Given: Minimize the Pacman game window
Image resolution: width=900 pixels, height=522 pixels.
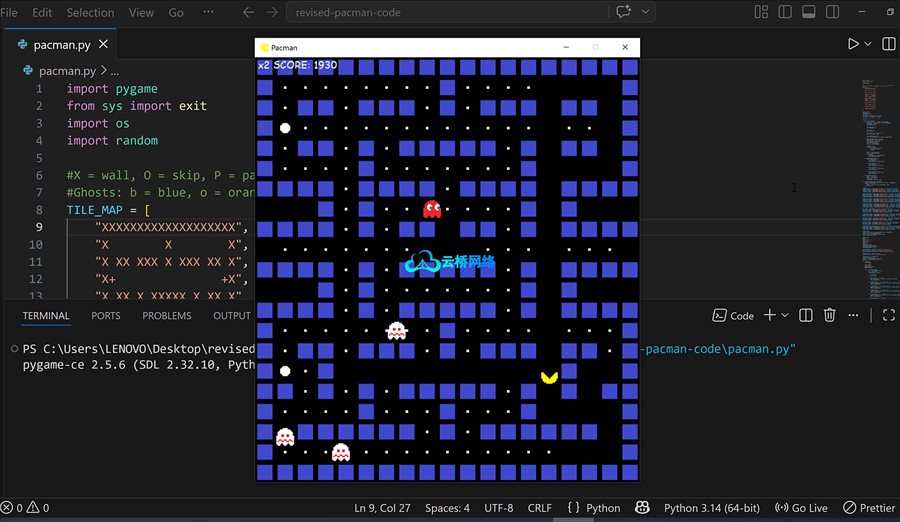Looking at the screenshot, I should [x=567, y=47].
